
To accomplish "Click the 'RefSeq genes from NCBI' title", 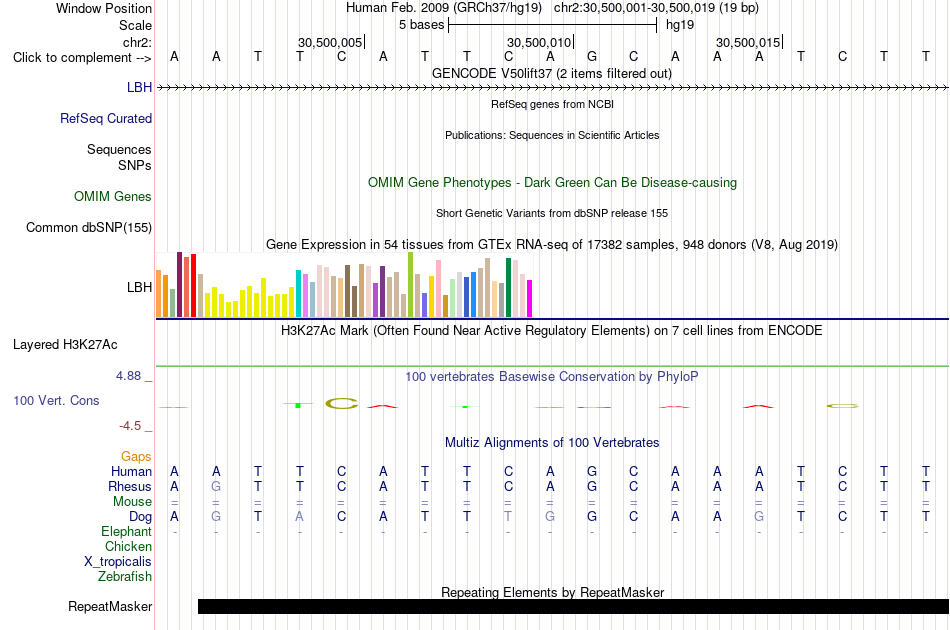I will click(553, 104).
